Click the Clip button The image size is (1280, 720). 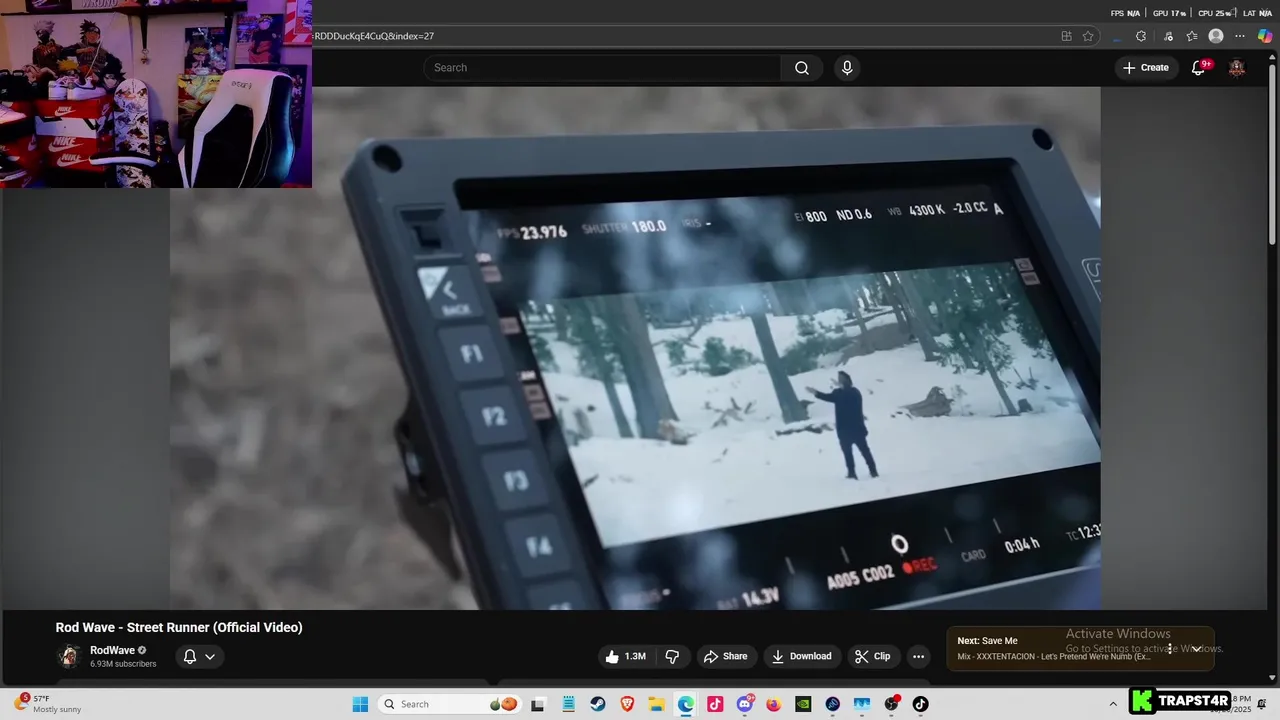point(872,656)
